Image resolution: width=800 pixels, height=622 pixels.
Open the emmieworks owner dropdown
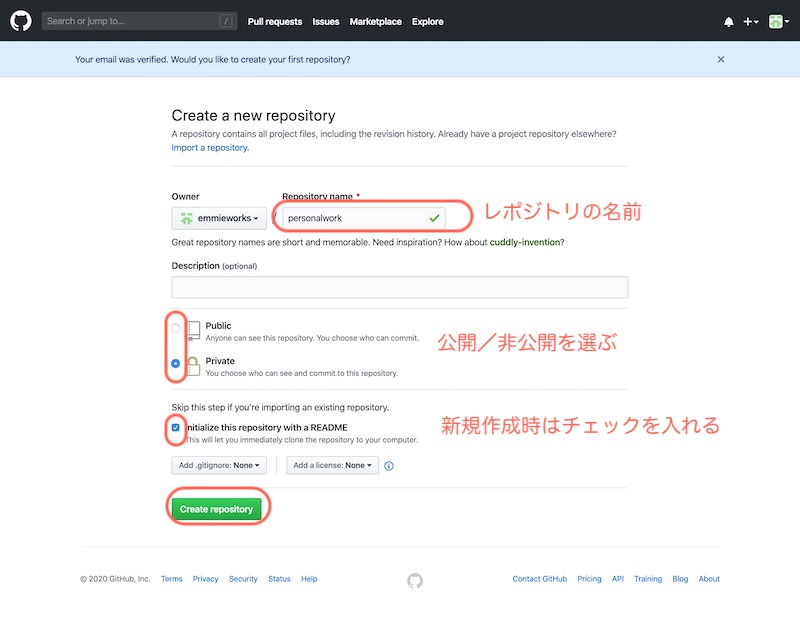coord(219,218)
